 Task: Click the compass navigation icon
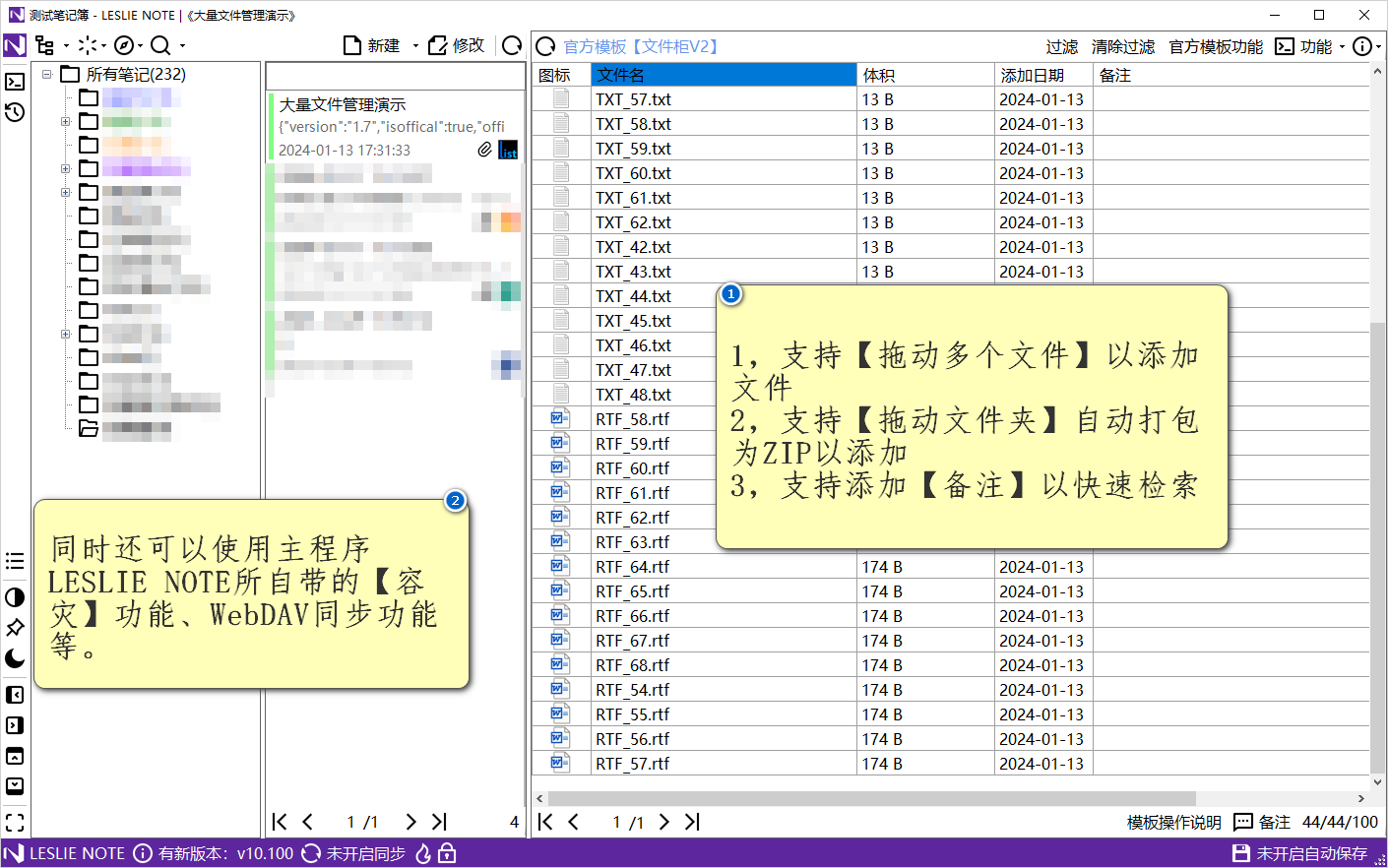(x=124, y=45)
